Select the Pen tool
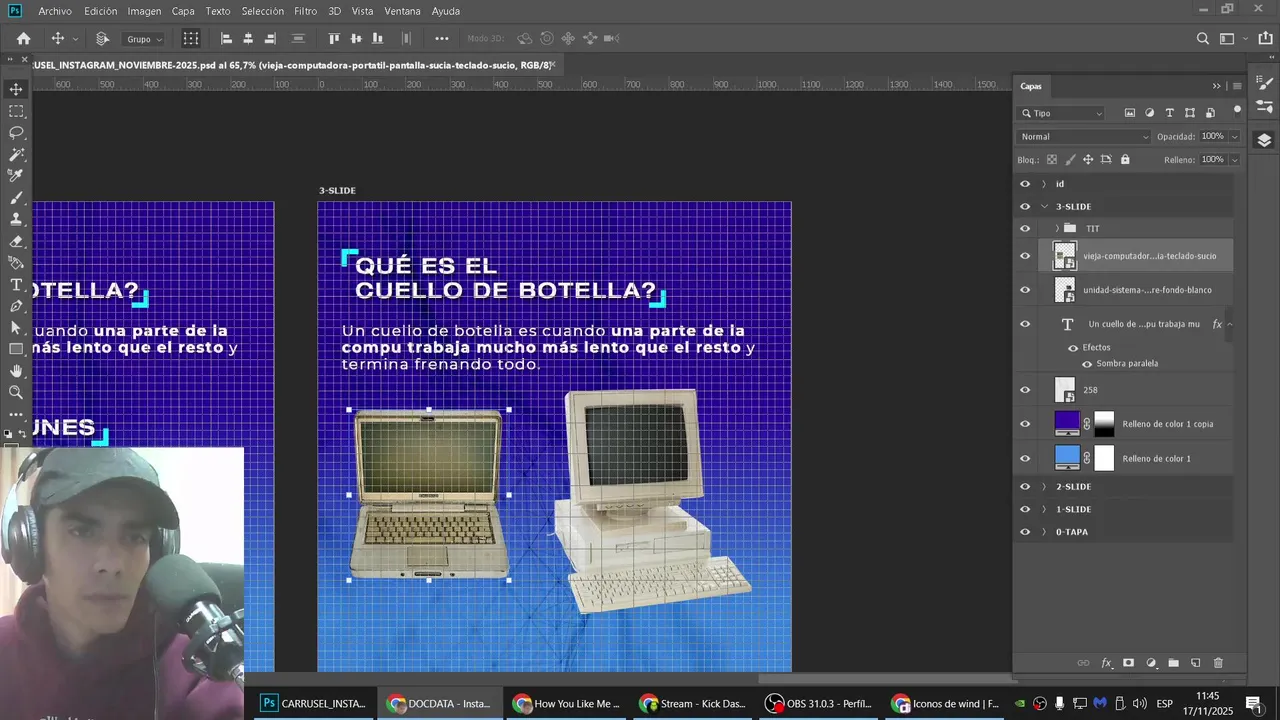The image size is (1280, 720). point(16,306)
